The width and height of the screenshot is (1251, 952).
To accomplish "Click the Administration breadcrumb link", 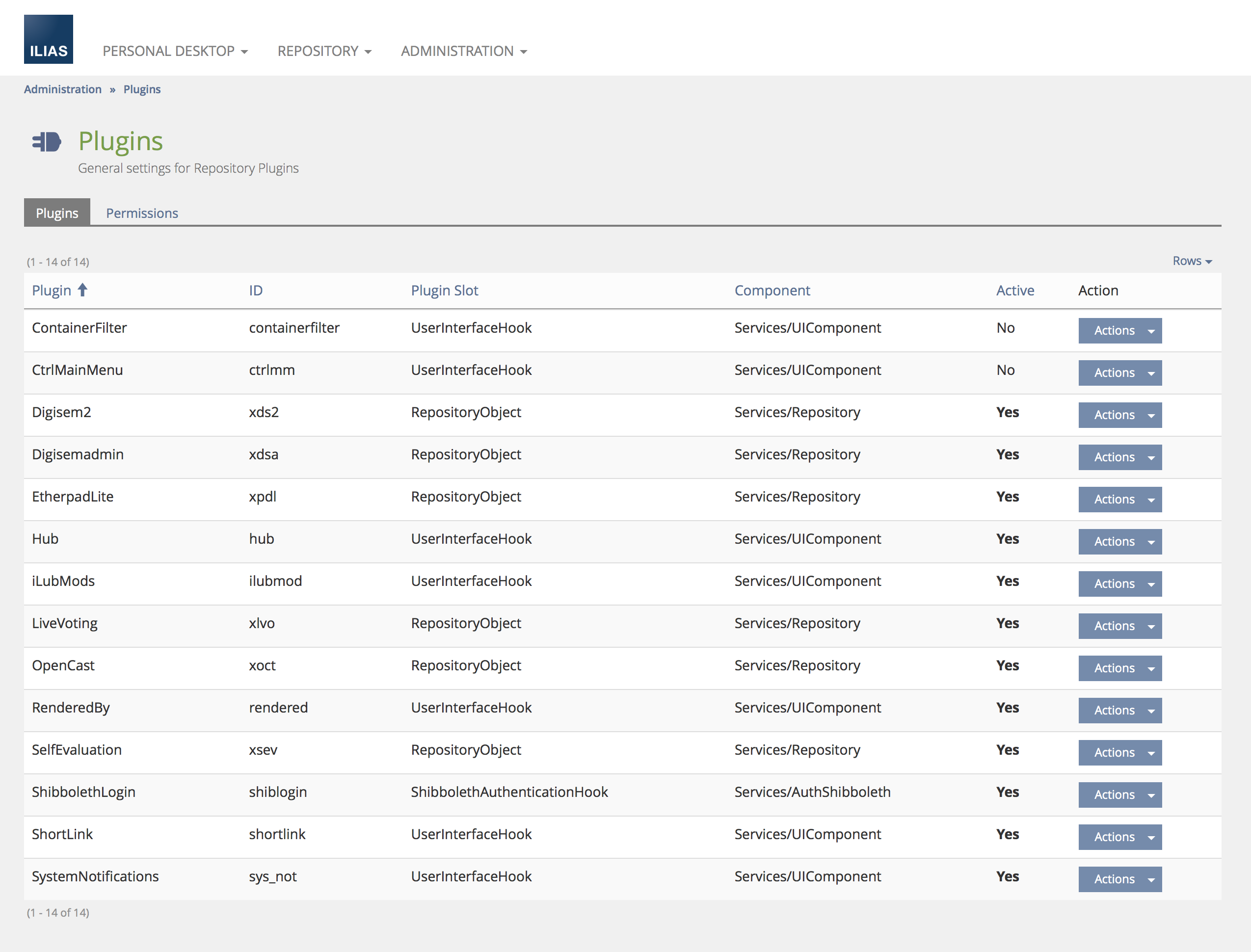I will tap(62, 89).
